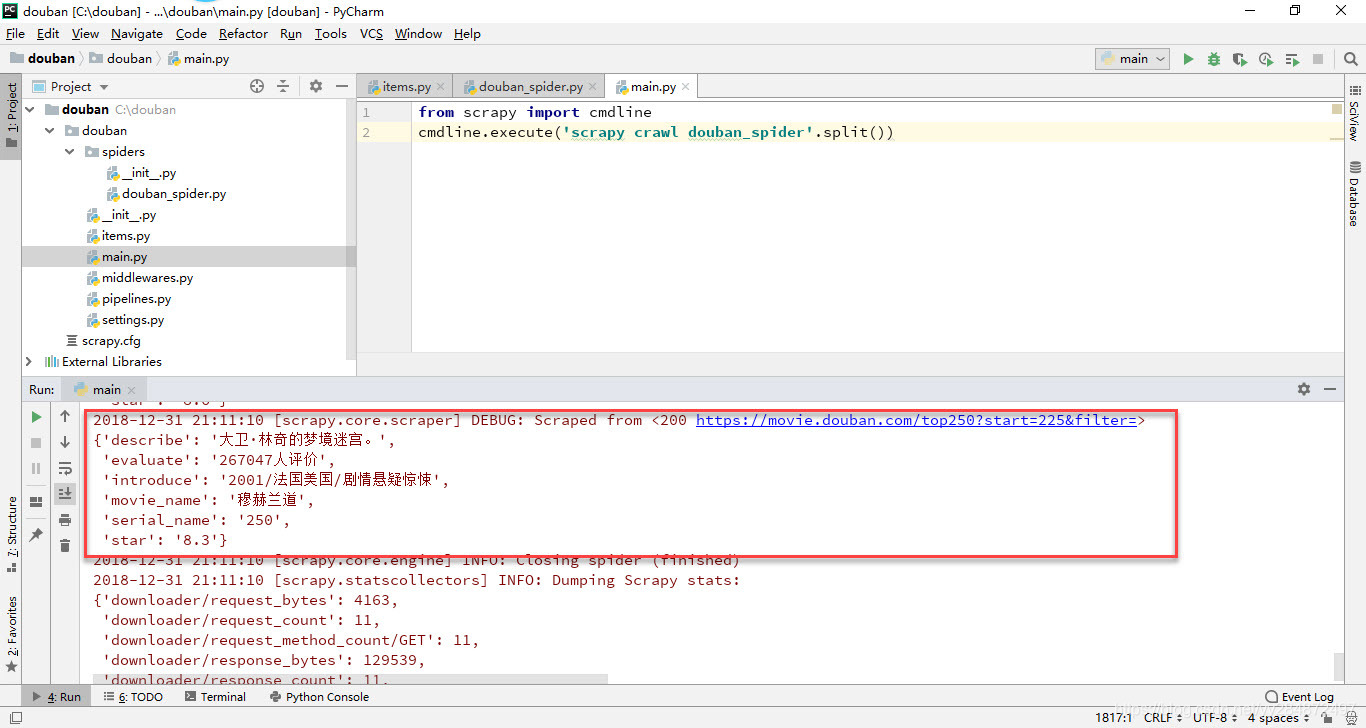Viewport: 1366px width, 728px height.
Task: Click the locate/scroll from source target icon
Action: [257, 87]
